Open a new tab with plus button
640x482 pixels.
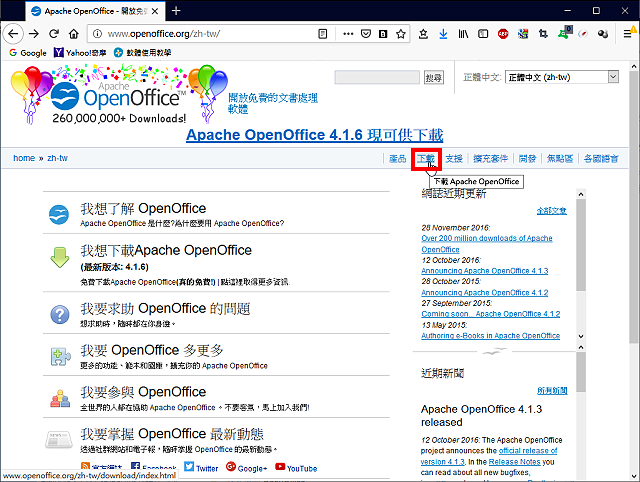point(176,11)
